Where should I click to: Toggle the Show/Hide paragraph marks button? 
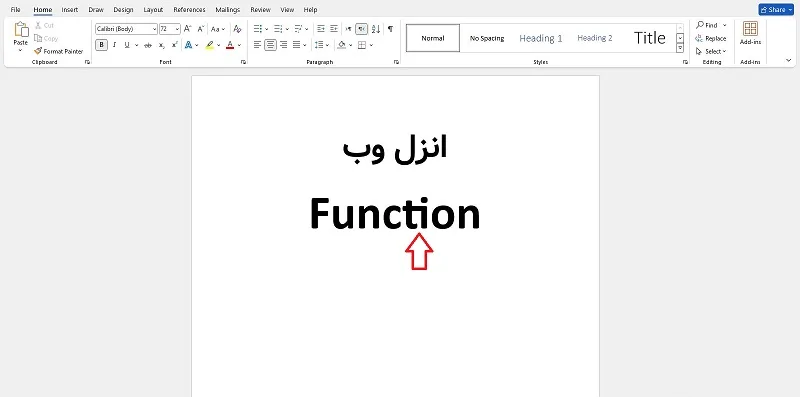(x=390, y=29)
